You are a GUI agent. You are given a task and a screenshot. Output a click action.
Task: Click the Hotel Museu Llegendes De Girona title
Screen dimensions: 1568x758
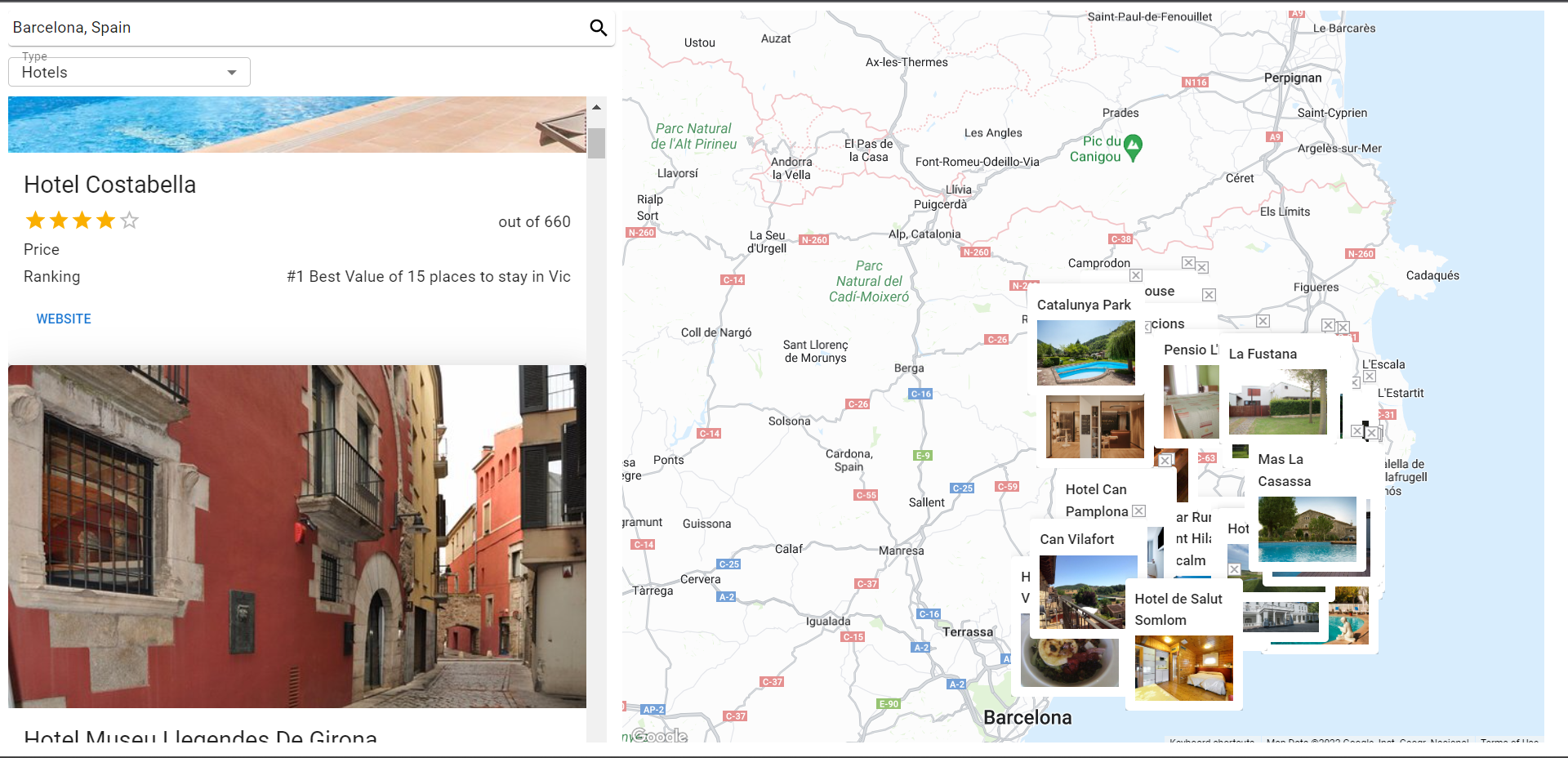pos(201,735)
